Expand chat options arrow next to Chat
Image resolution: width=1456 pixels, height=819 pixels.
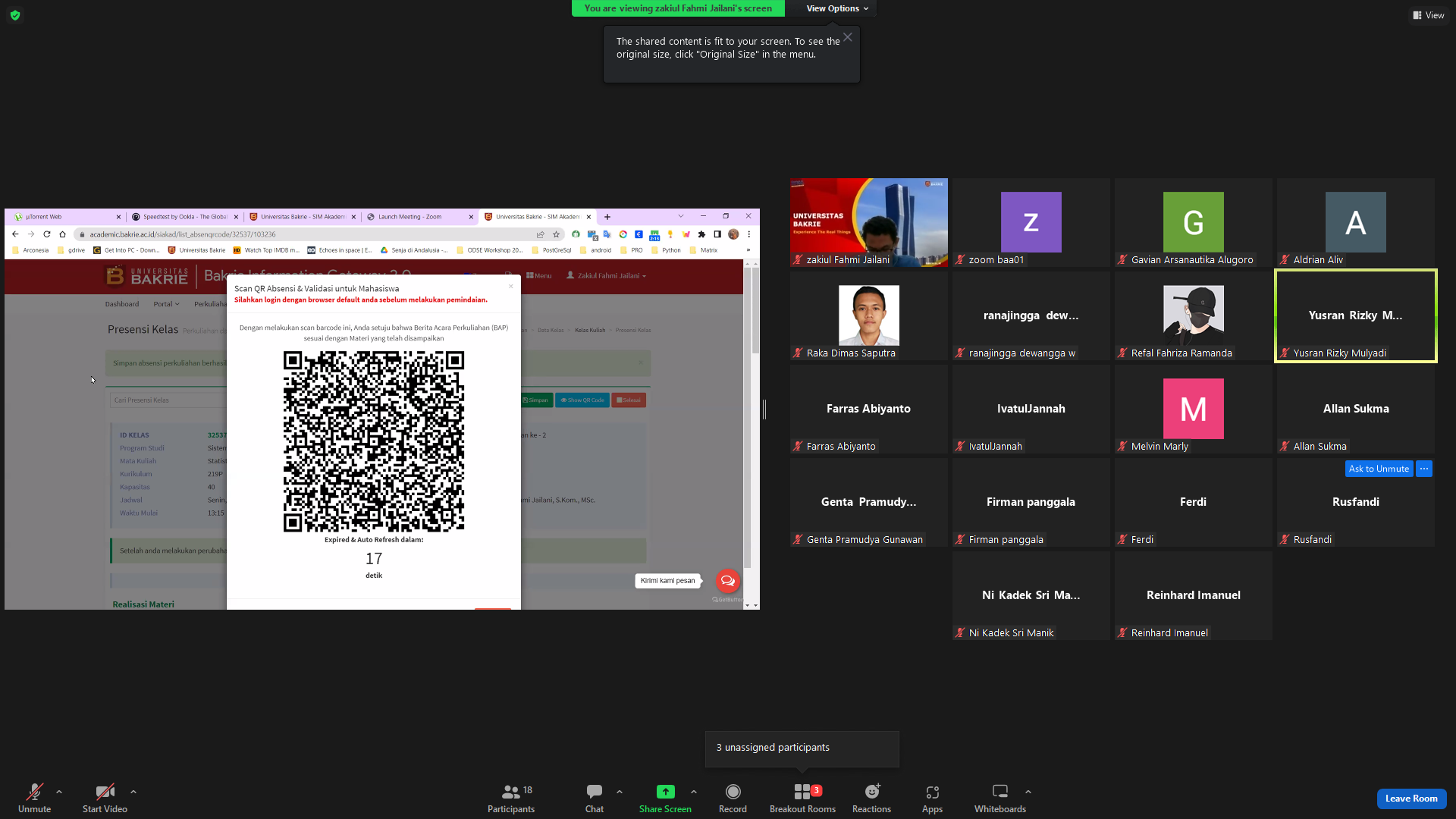coord(620,792)
